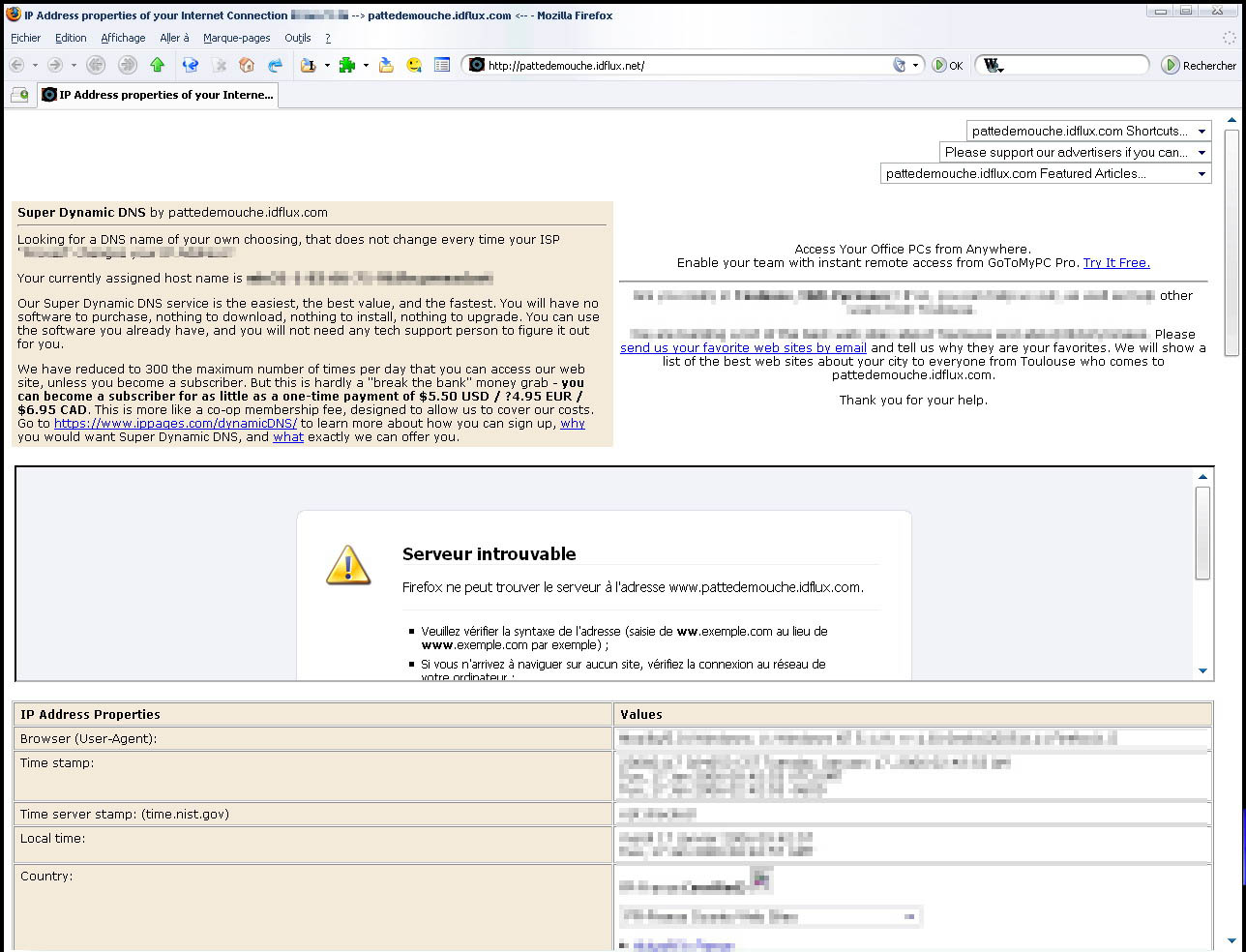This screenshot has height=952, width=1246.
Task: Click the green OK go button
Action: [947, 65]
